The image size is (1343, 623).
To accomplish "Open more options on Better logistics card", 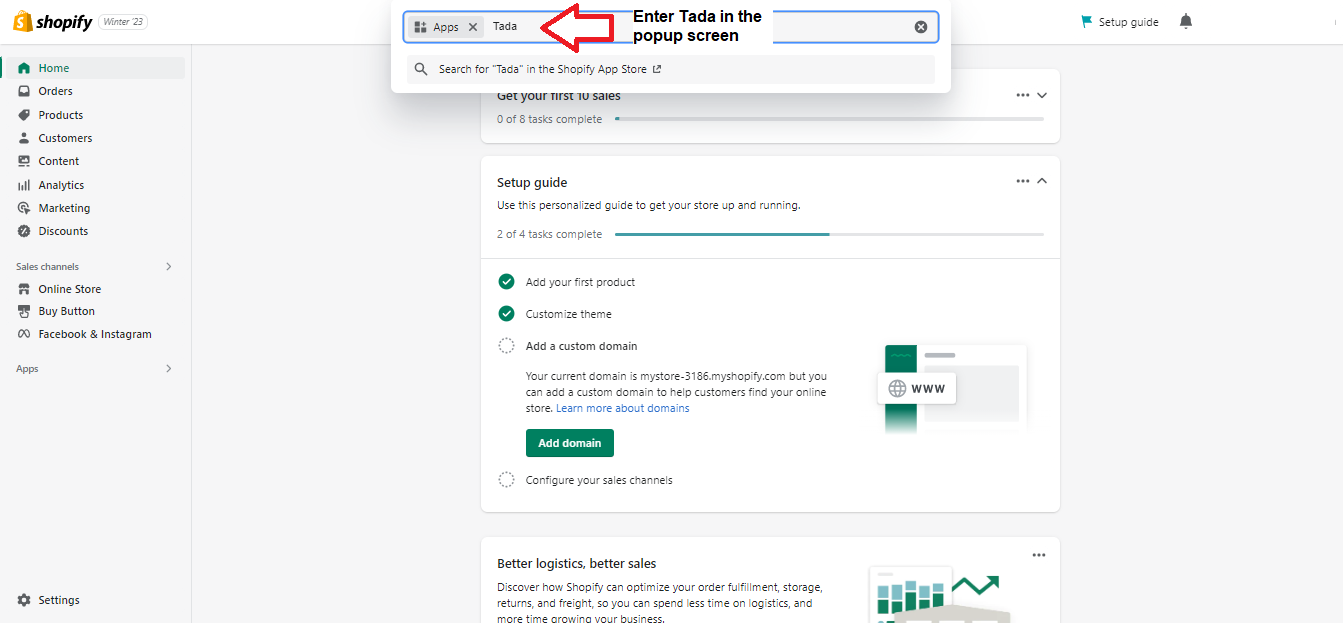I will click(1039, 555).
